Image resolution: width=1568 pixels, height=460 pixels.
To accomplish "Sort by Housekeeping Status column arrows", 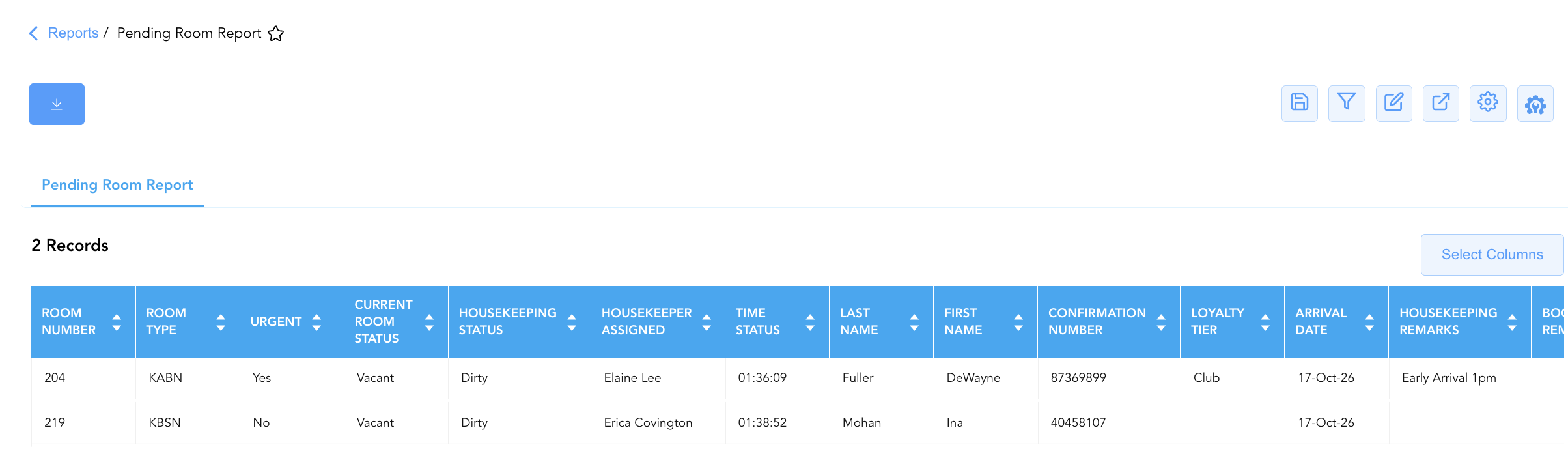I will [572, 322].
